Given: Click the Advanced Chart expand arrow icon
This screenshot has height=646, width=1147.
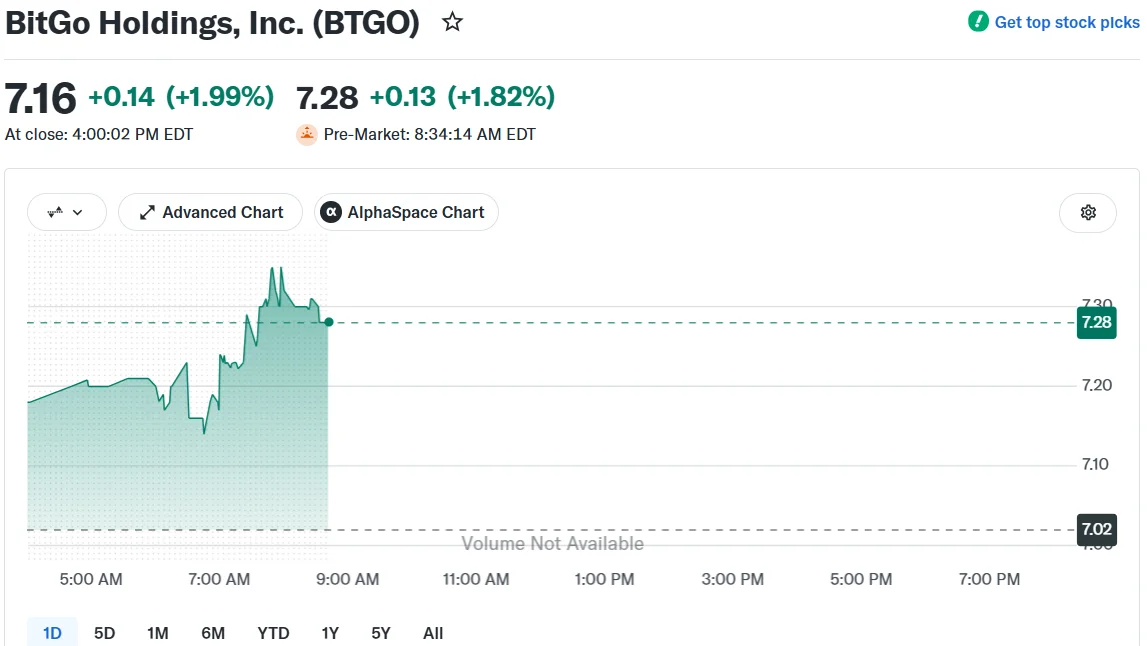Looking at the screenshot, I should coord(147,212).
